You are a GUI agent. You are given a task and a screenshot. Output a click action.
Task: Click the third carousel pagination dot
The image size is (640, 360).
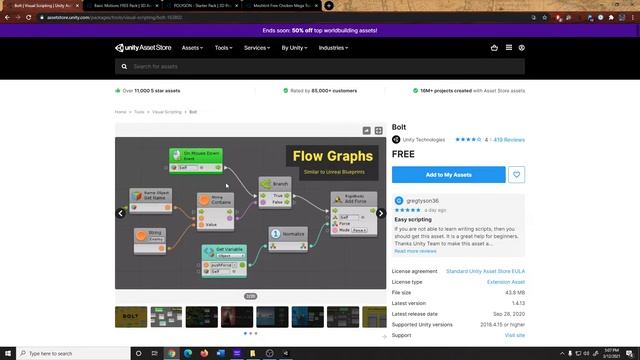click(x=256, y=333)
